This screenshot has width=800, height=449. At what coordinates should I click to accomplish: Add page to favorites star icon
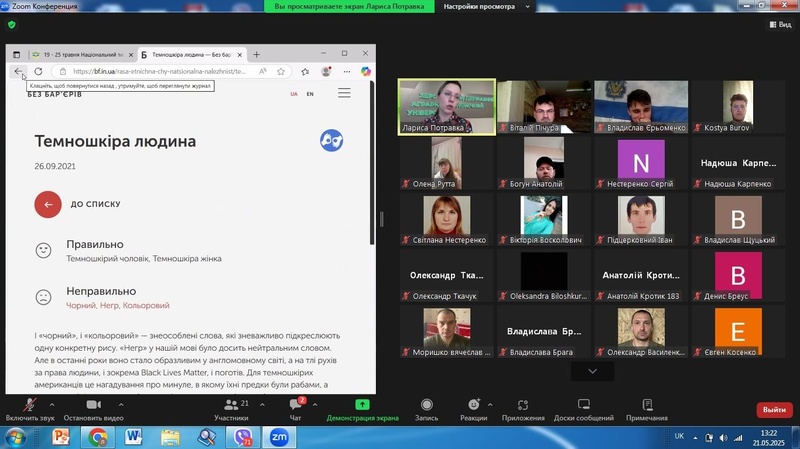coord(281,71)
